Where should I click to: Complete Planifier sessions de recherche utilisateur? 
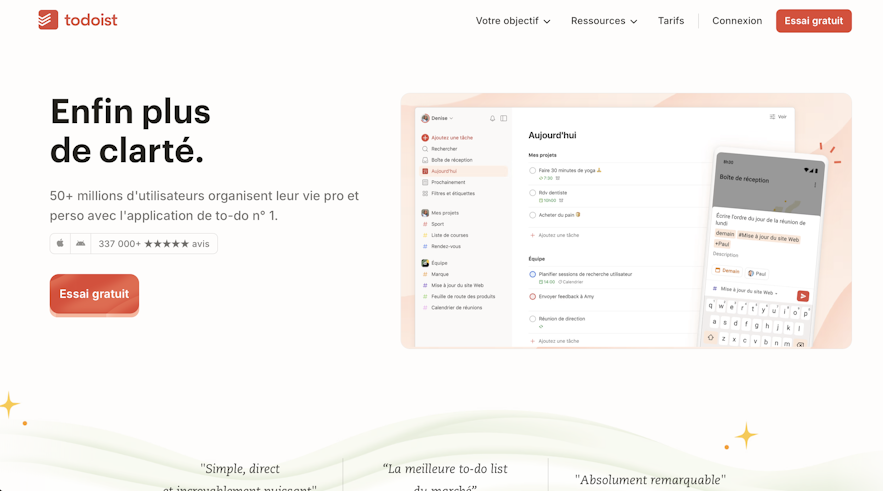coord(532,274)
